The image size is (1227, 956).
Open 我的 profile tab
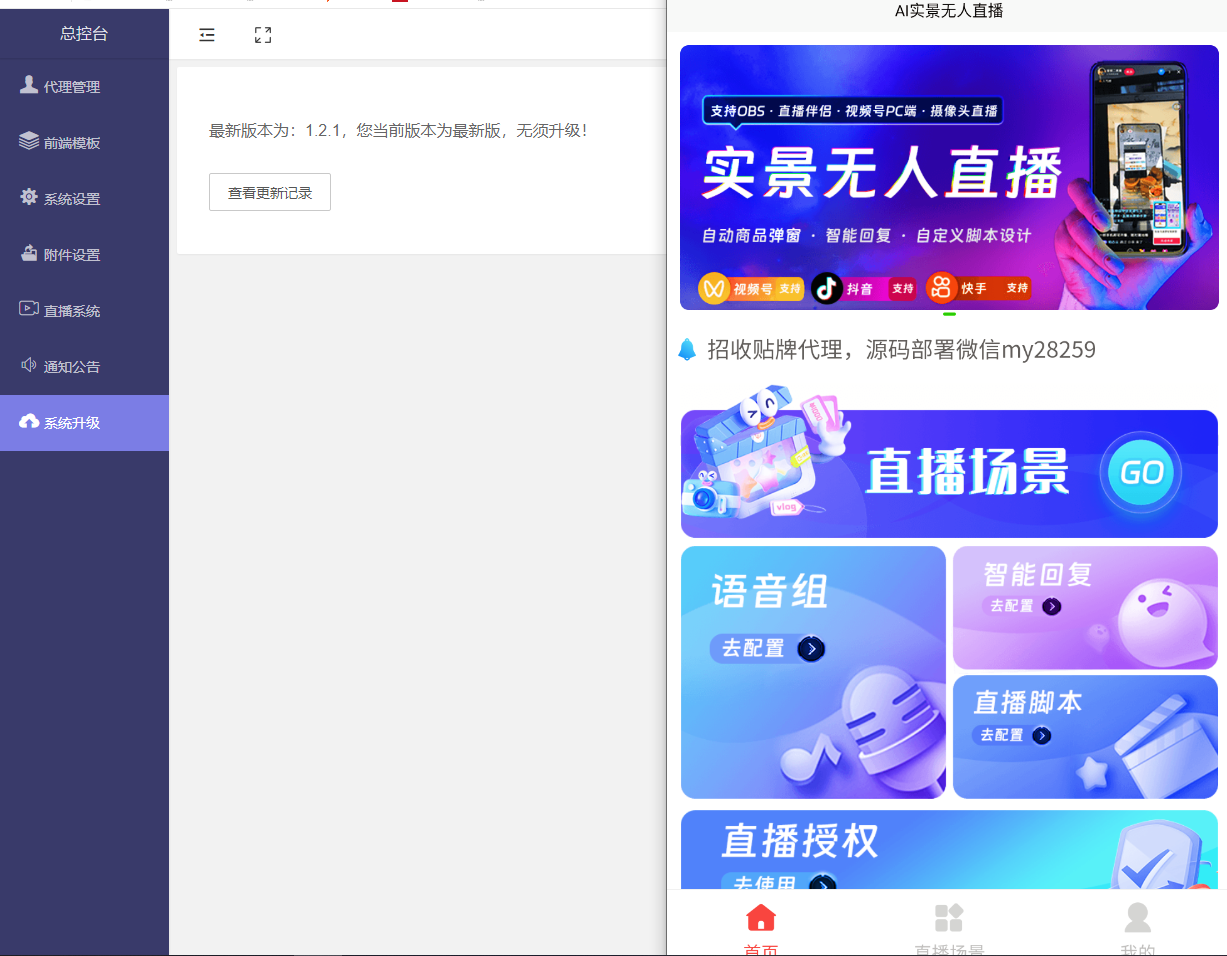(x=1137, y=925)
